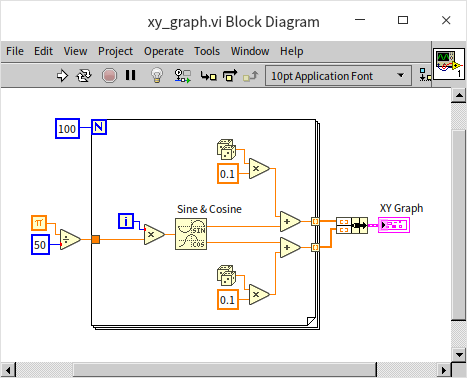Open the Help menu
This screenshot has height=378, width=467.
[x=292, y=52]
